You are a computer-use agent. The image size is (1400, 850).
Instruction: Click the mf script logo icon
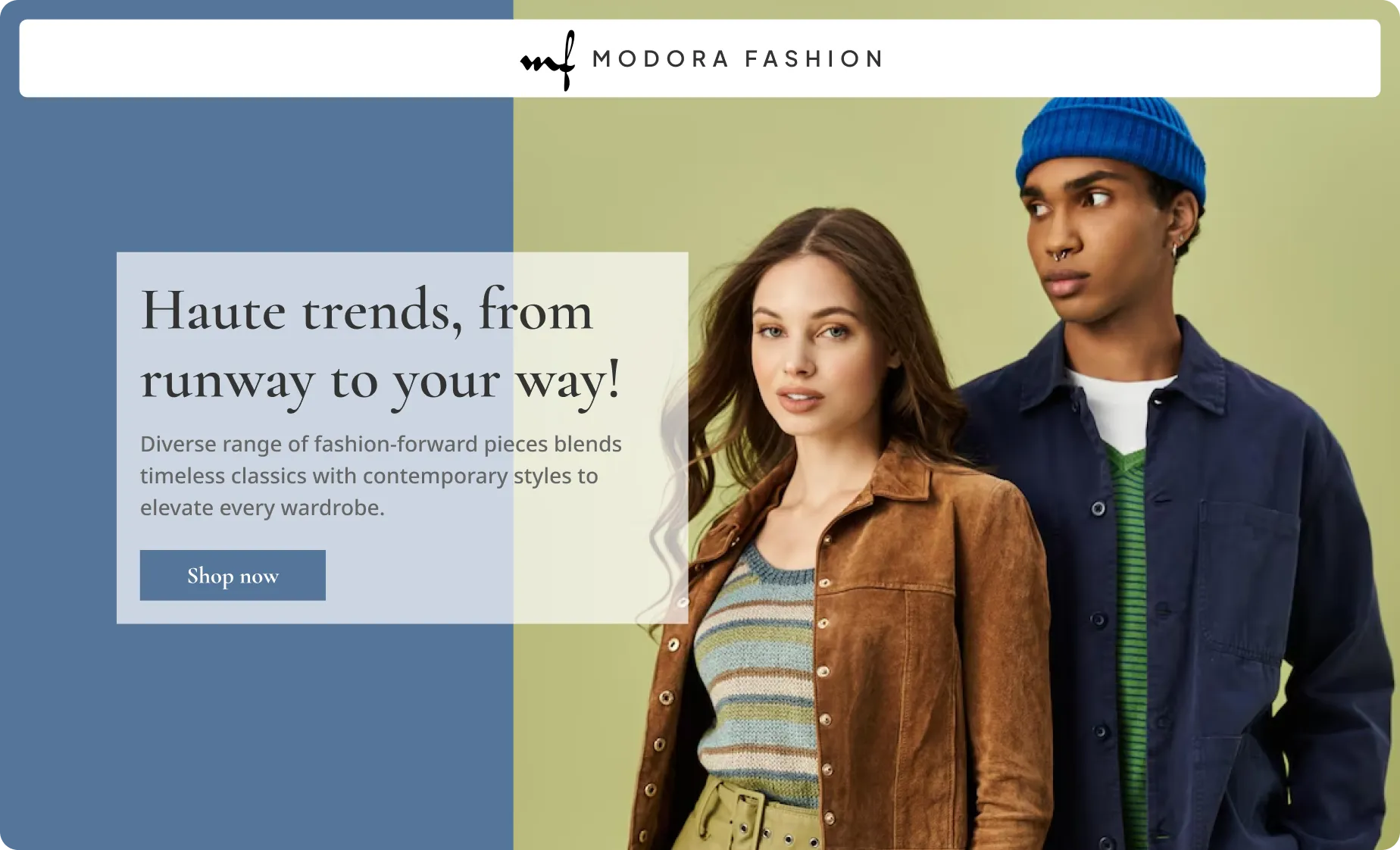(x=548, y=61)
